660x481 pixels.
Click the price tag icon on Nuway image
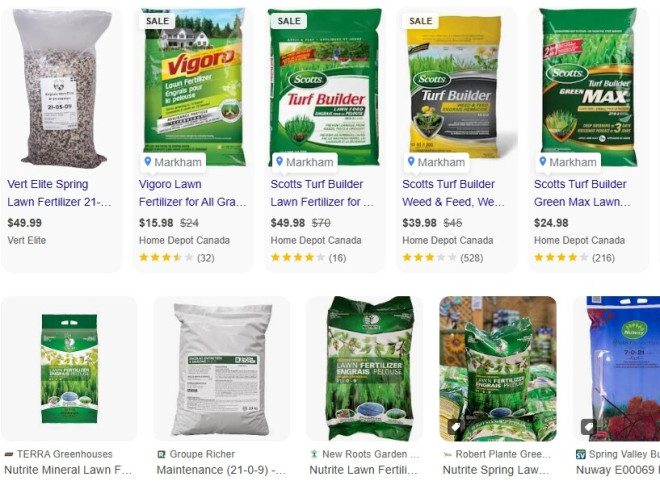pos(588,427)
